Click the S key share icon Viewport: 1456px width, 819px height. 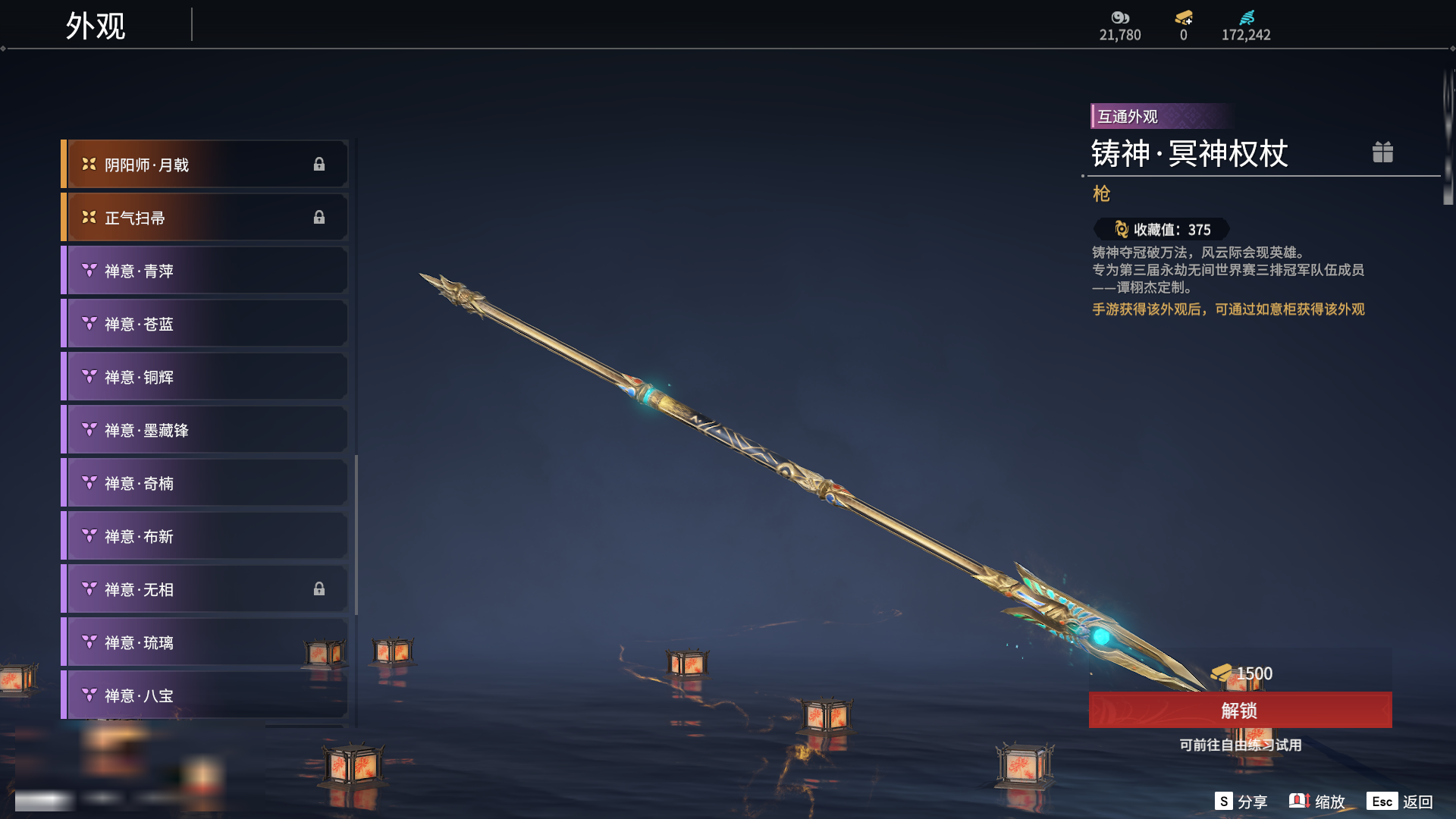click(1223, 802)
